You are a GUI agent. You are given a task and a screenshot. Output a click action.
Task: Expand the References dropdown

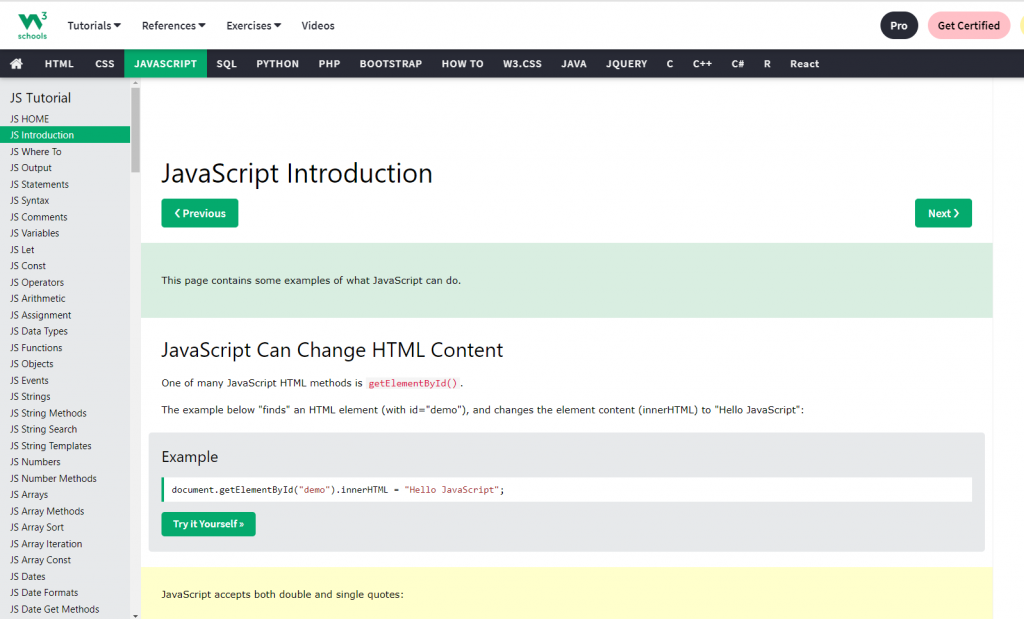173,26
